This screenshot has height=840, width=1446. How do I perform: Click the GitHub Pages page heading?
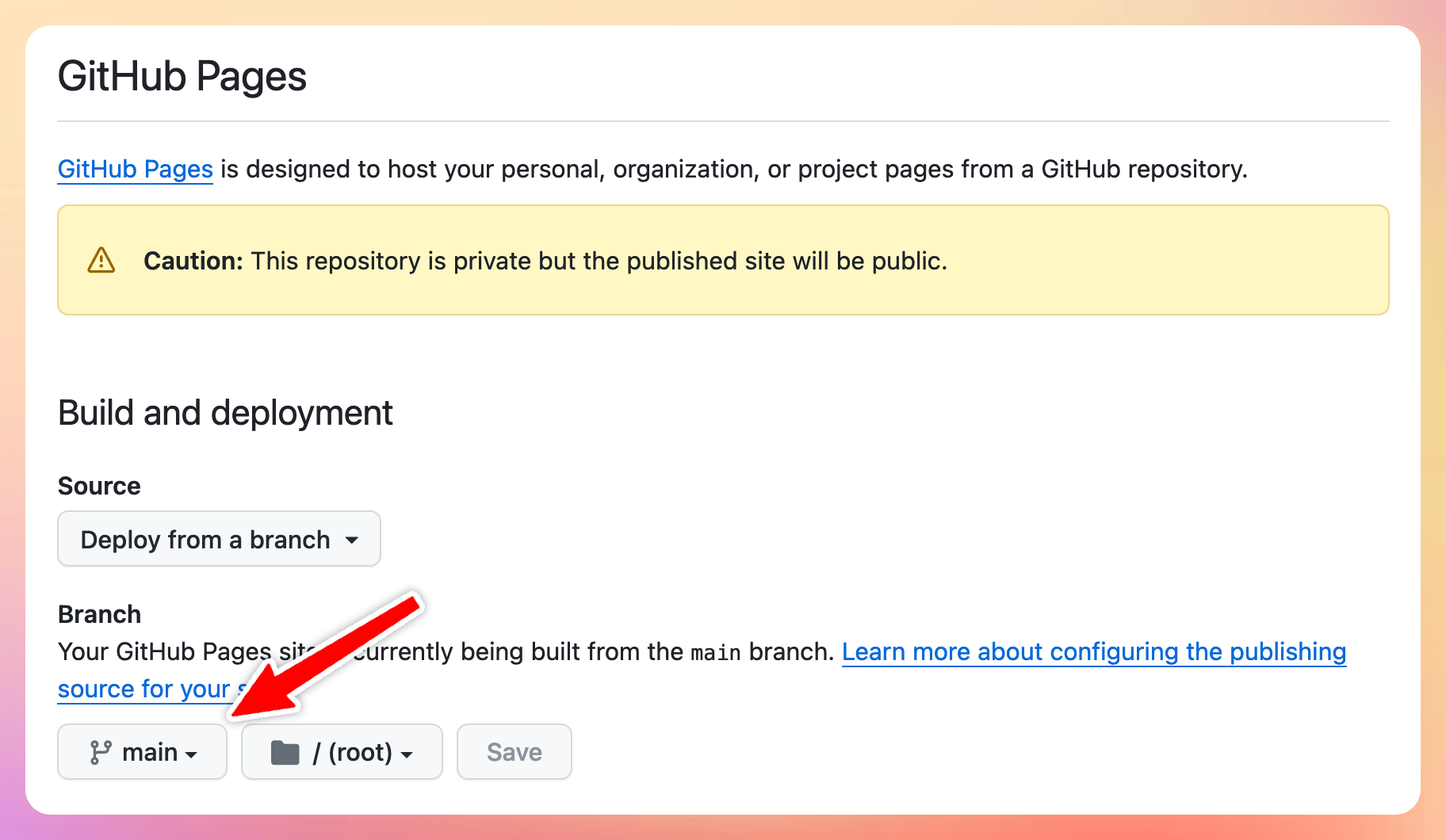tap(182, 75)
